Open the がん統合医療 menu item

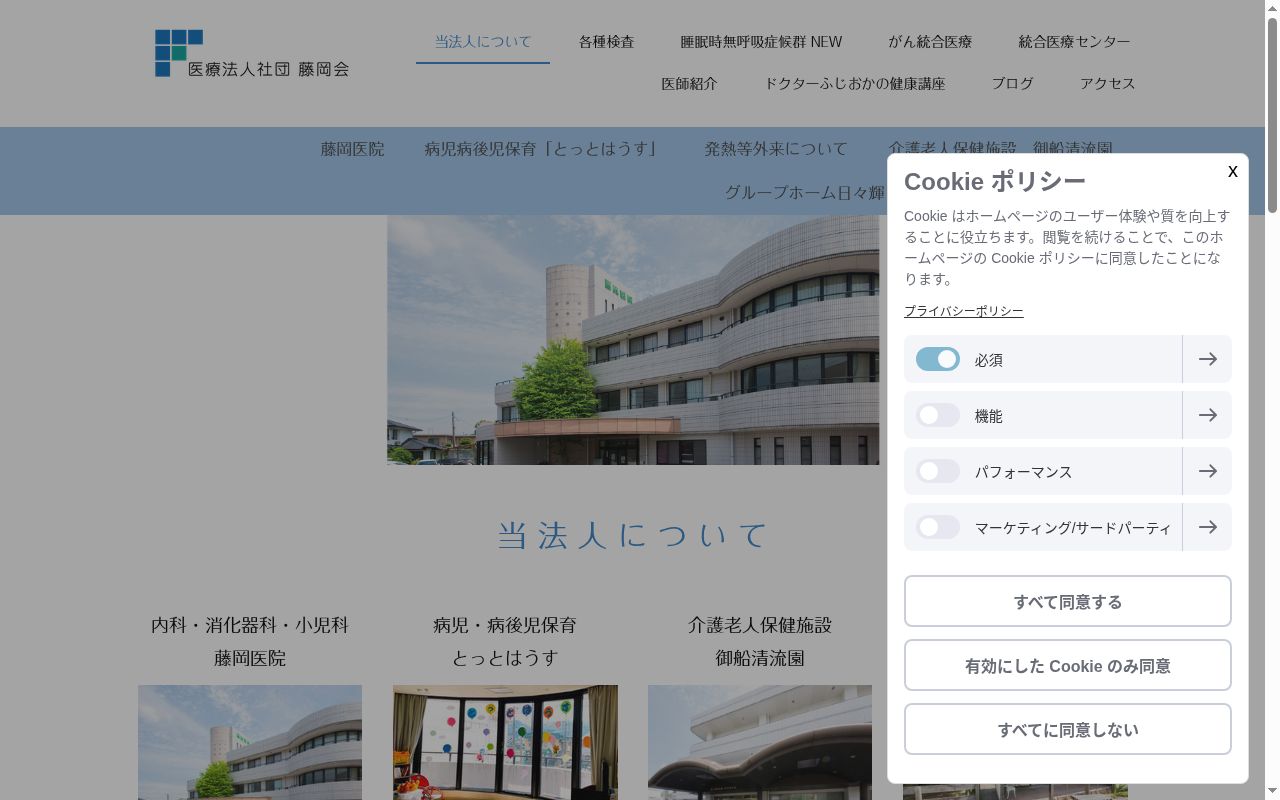tap(930, 42)
